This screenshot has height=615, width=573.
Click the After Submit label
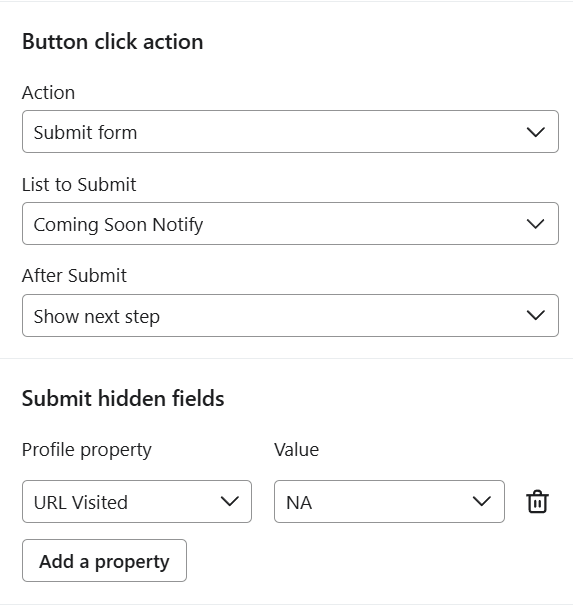click(74, 275)
